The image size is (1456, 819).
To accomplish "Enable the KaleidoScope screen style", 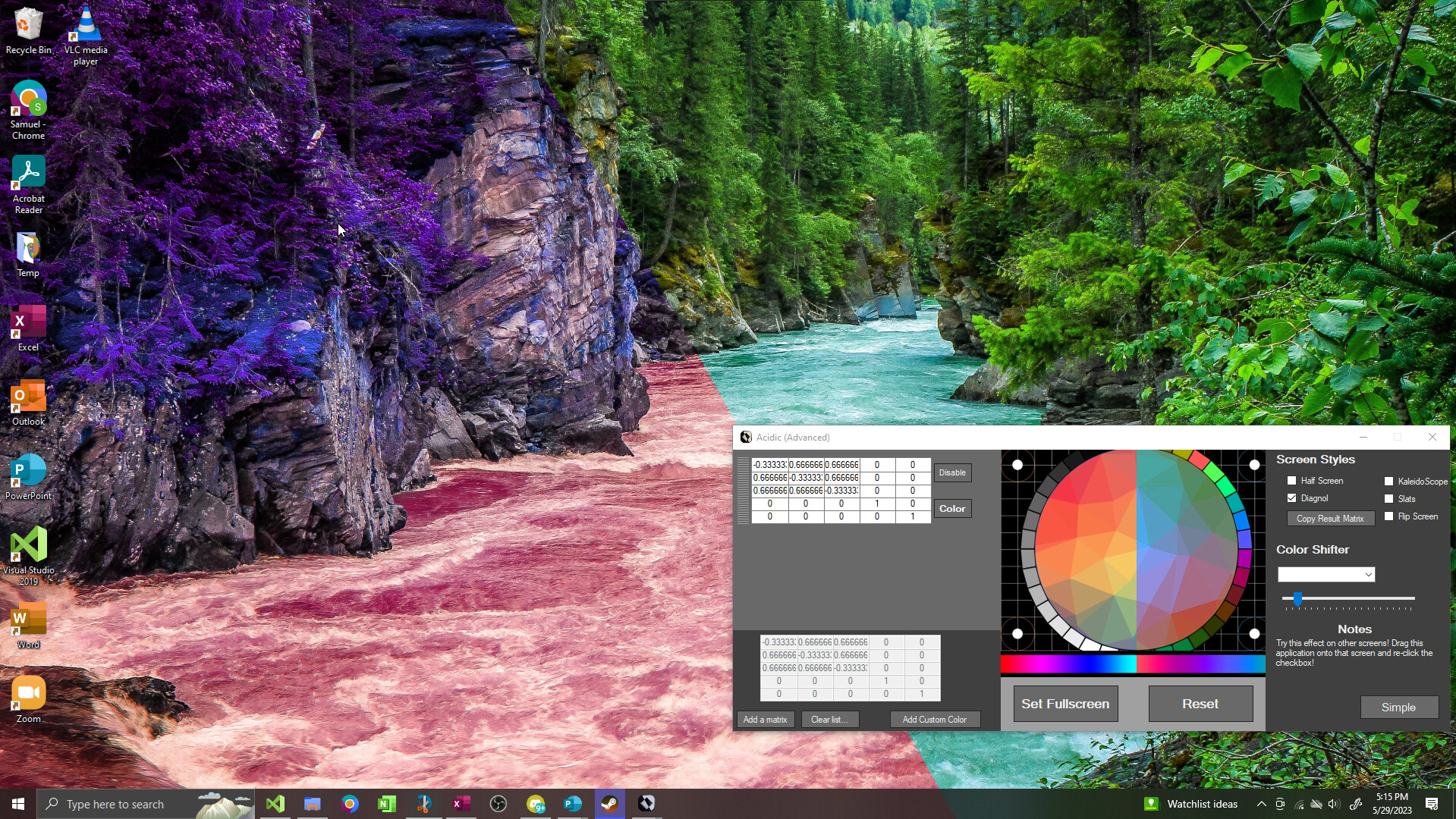I will pyautogui.click(x=1389, y=480).
